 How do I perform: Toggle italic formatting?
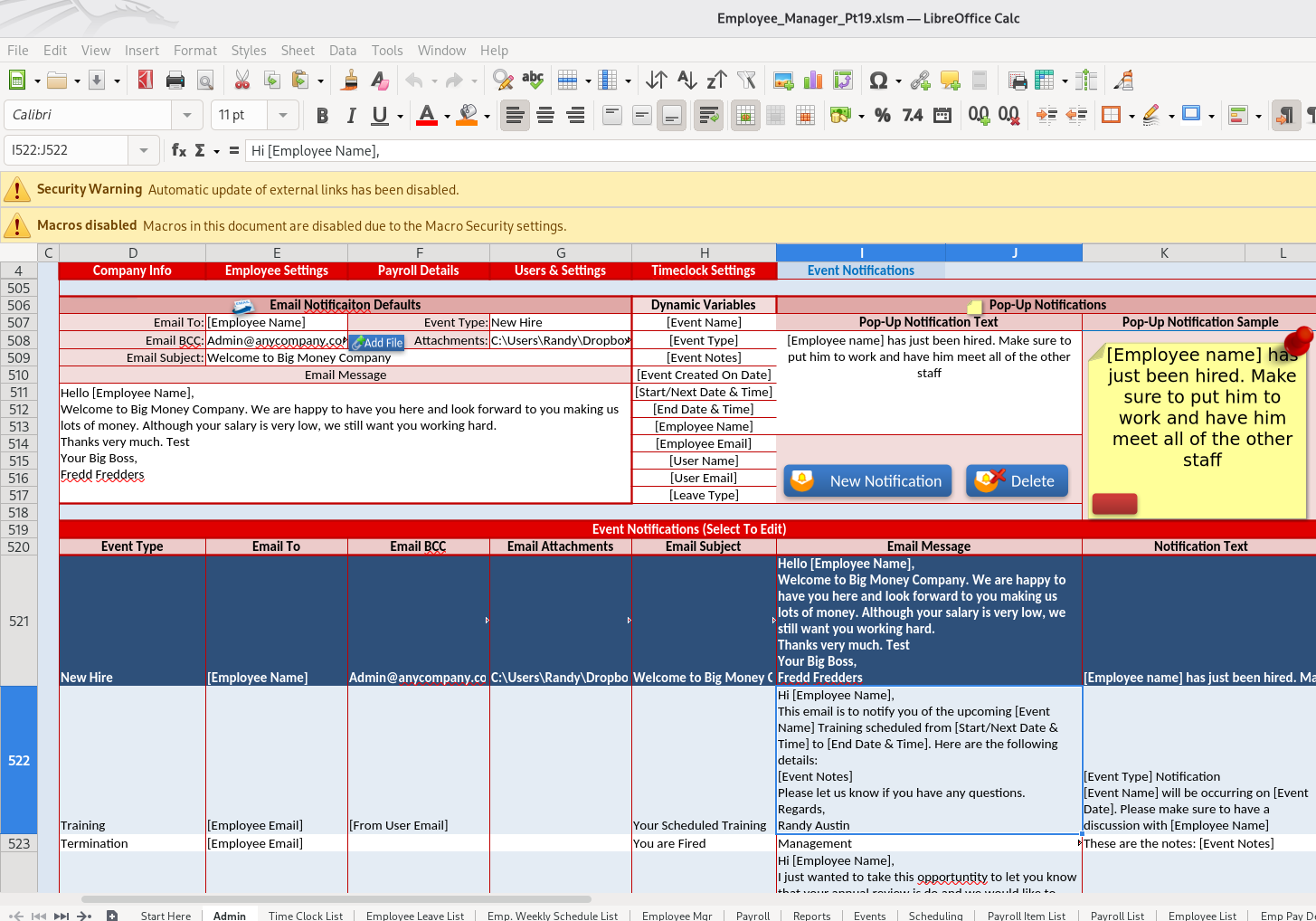tap(350, 116)
